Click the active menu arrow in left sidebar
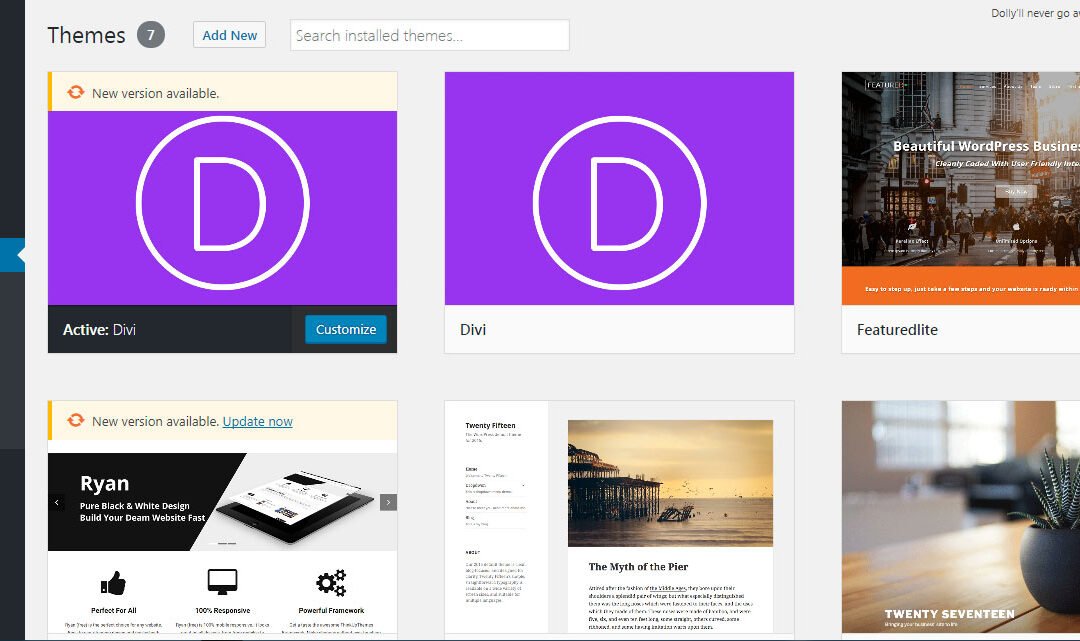Image resolution: width=1080 pixels, height=641 pixels. 14,255
